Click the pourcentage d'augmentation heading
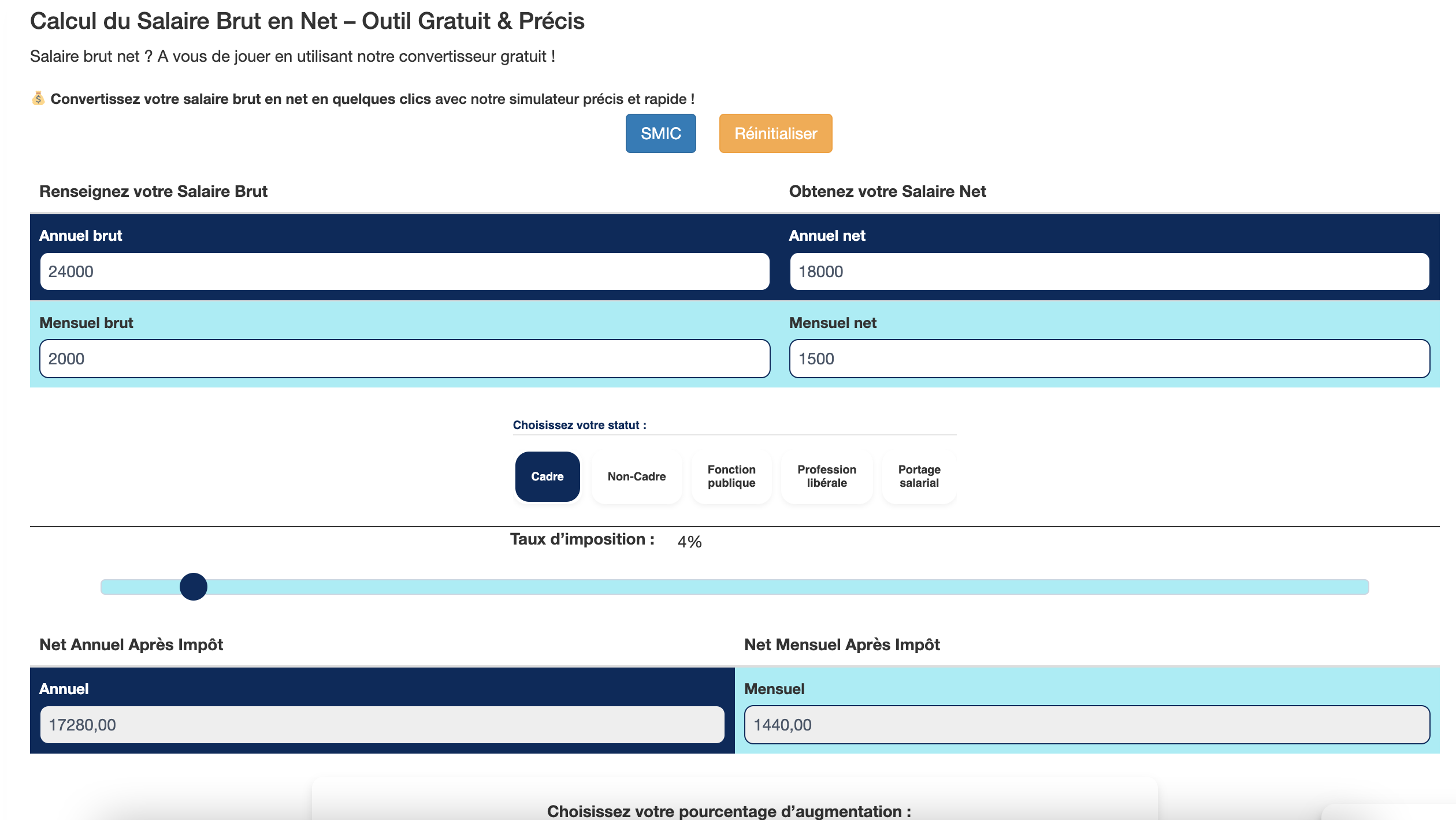 coord(729,811)
